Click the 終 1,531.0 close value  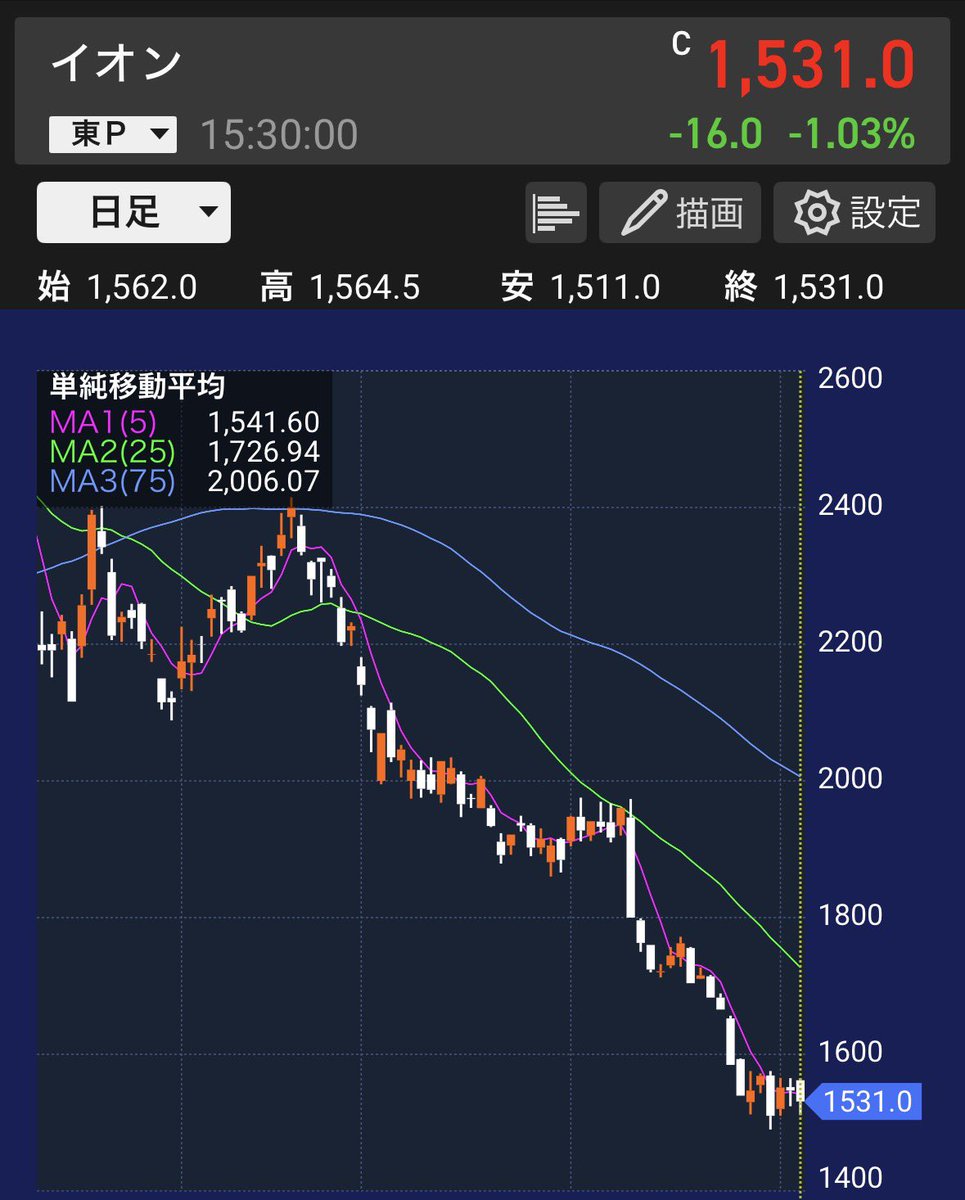pyautogui.click(x=804, y=288)
